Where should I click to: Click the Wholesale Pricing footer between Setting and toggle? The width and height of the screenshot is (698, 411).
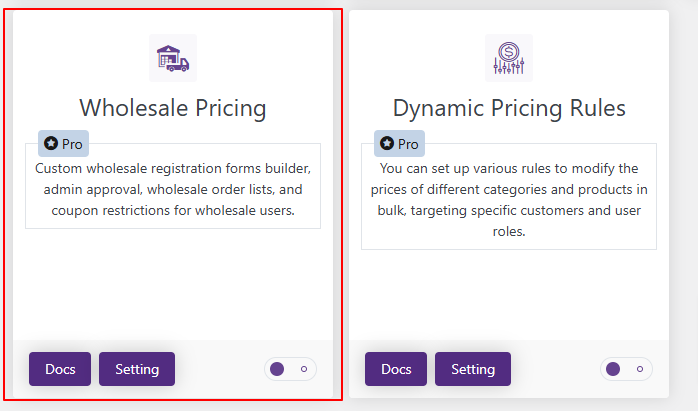[220, 369]
